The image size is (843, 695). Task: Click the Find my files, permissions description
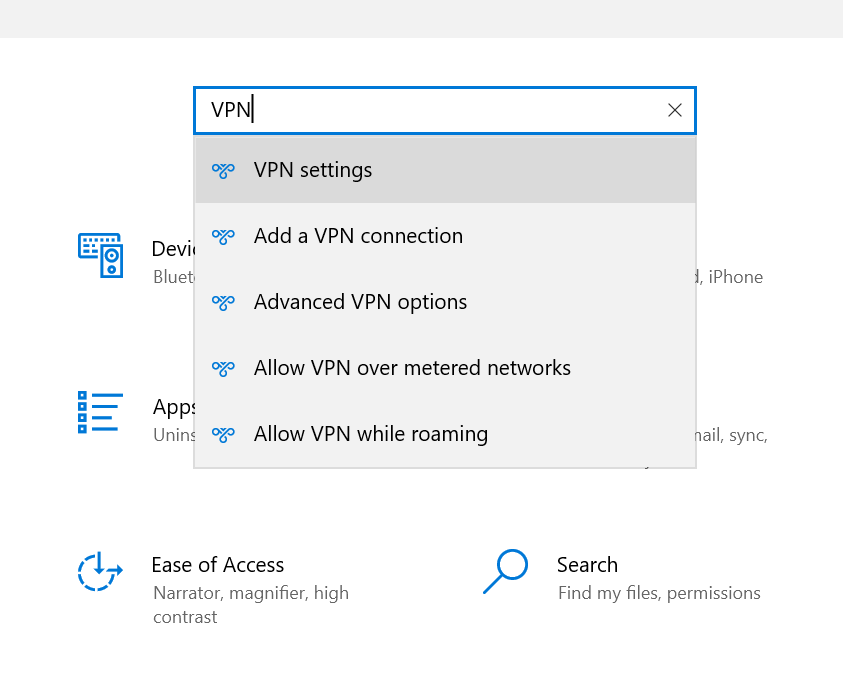point(659,593)
